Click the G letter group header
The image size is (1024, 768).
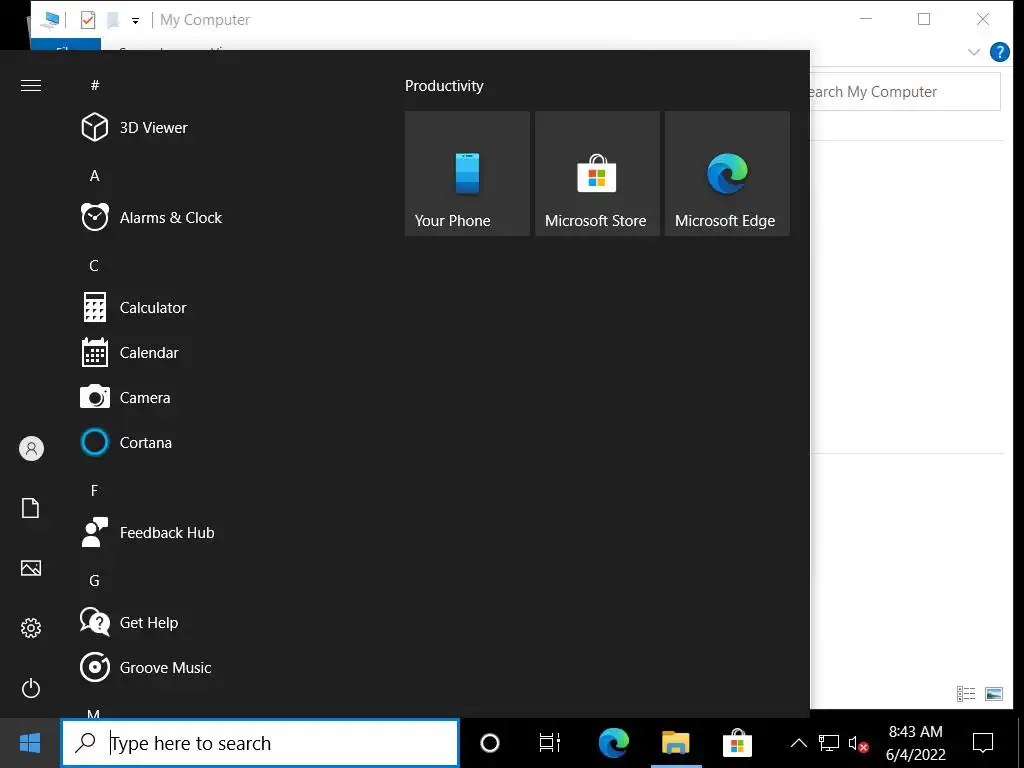point(94,581)
